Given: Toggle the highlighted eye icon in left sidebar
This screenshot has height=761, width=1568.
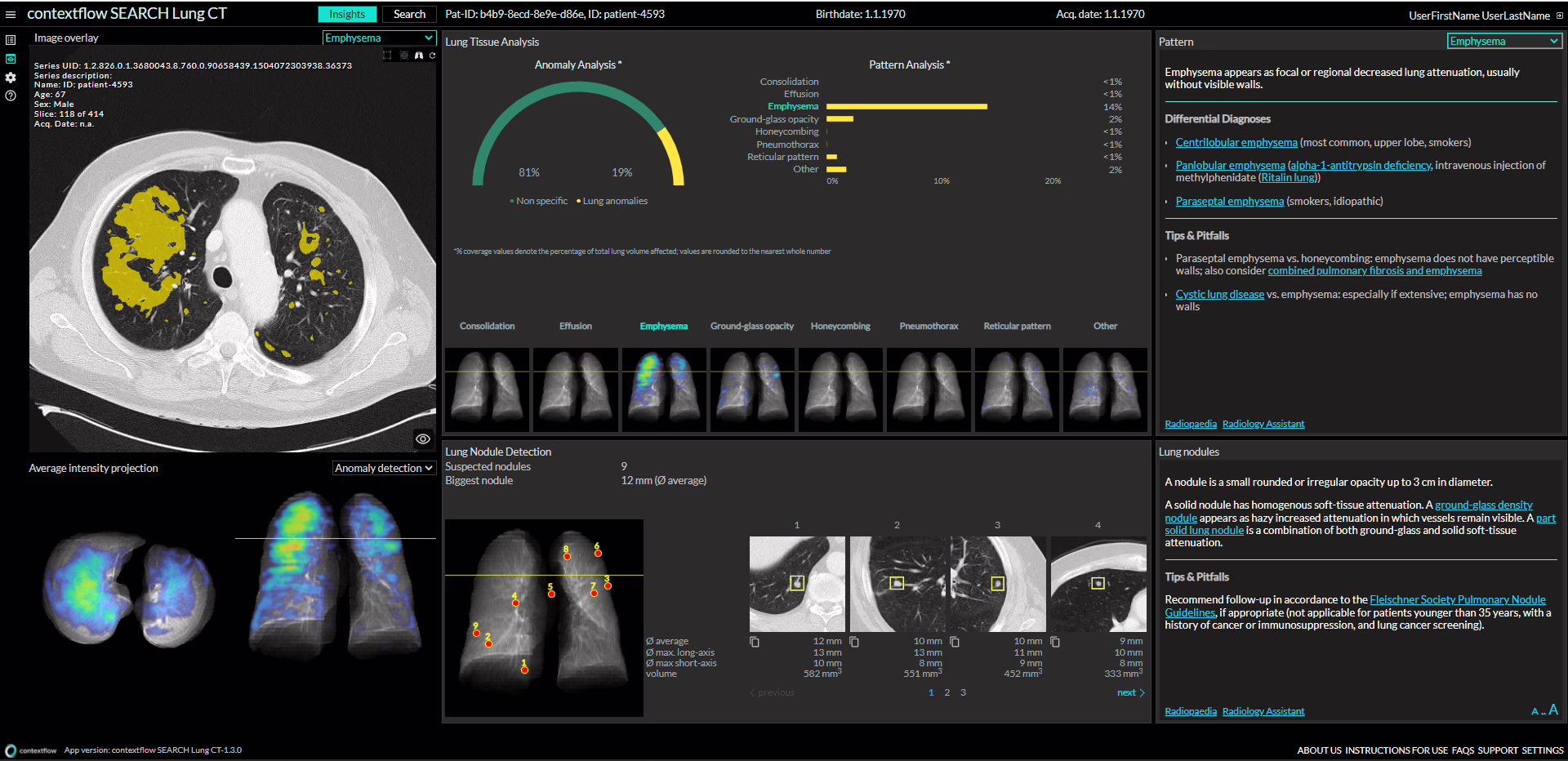Looking at the screenshot, I should pyautogui.click(x=11, y=59).
